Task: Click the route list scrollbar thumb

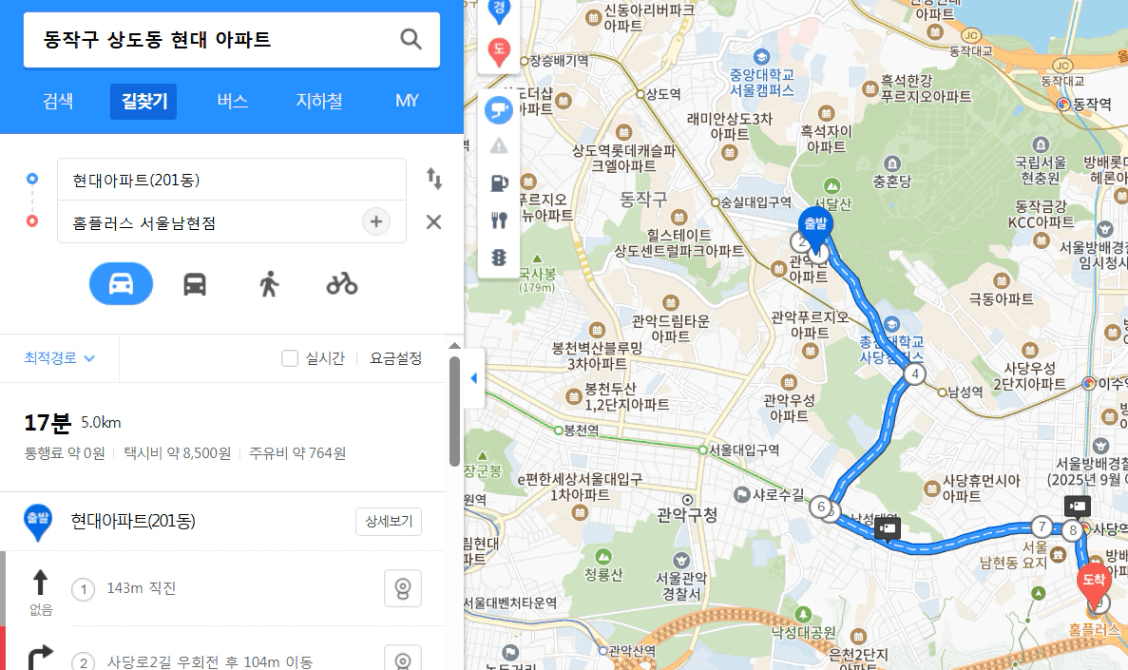Action: pyautogui.click(x=455, y=412)
